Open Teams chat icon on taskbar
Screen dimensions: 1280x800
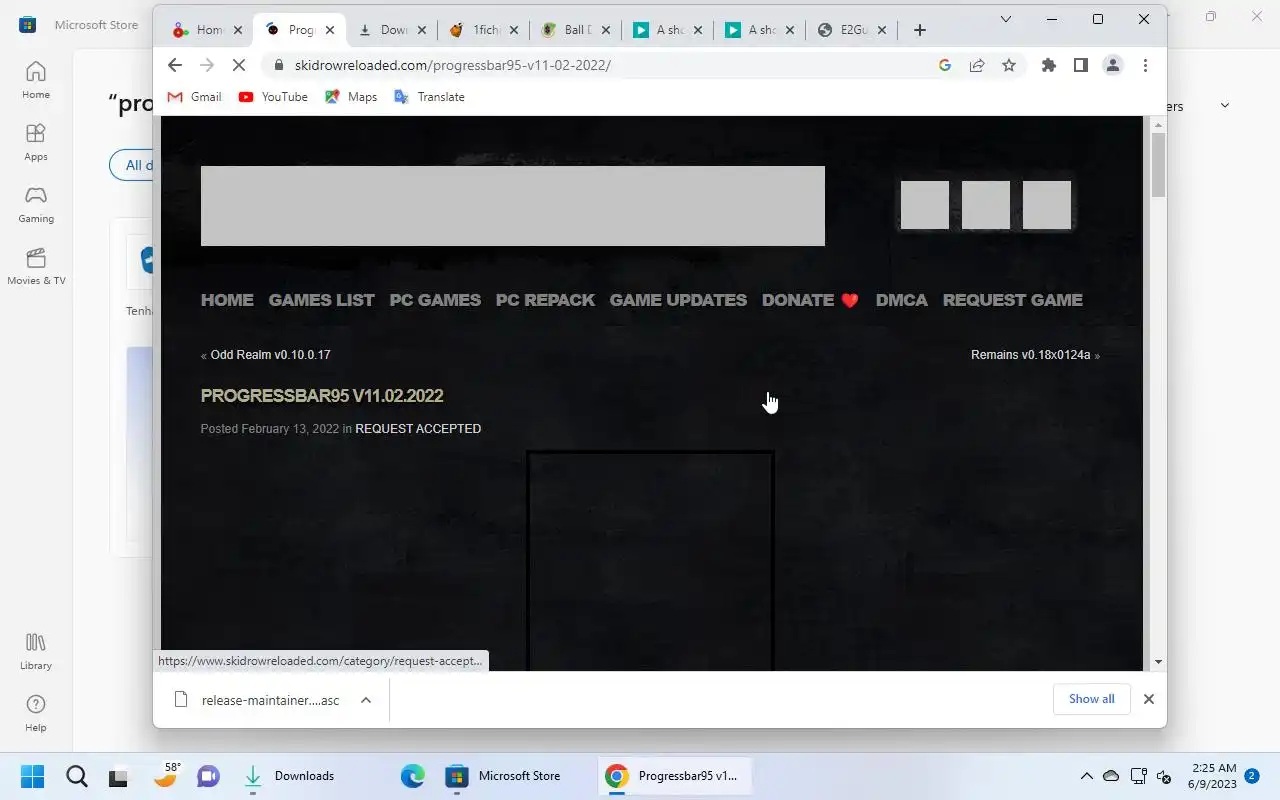[208, 776]
